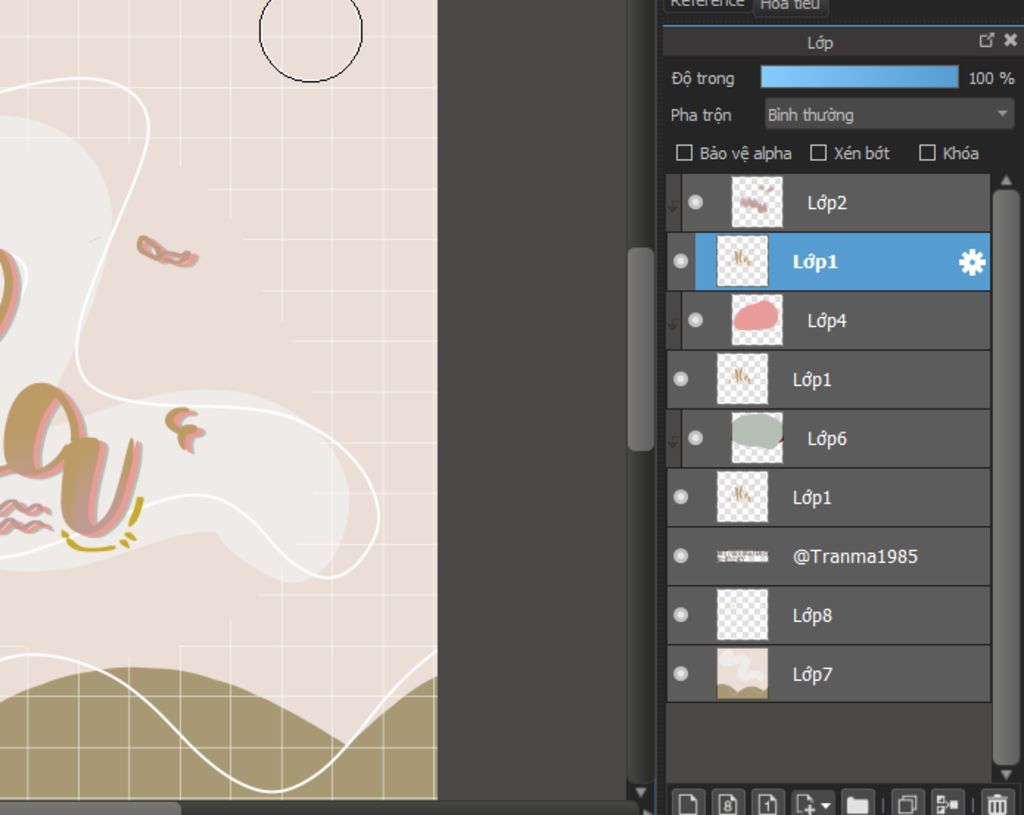The height and width of the screenshot is (815, 1024).
Task: Click the grey-green Lớp6 layer thumbnail
Action: [x=757, y=438]
